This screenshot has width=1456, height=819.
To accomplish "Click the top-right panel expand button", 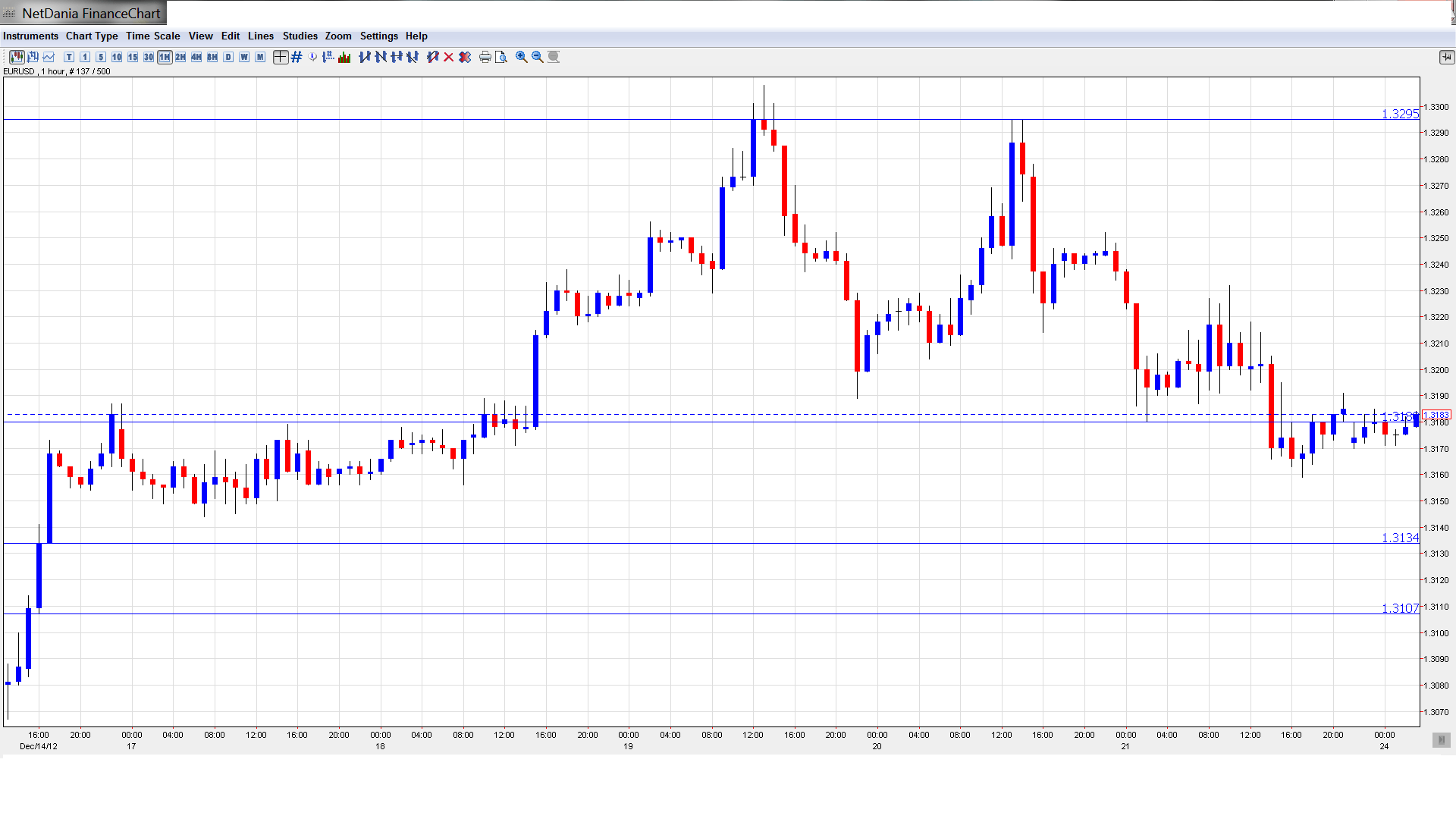I will 1446,57.
